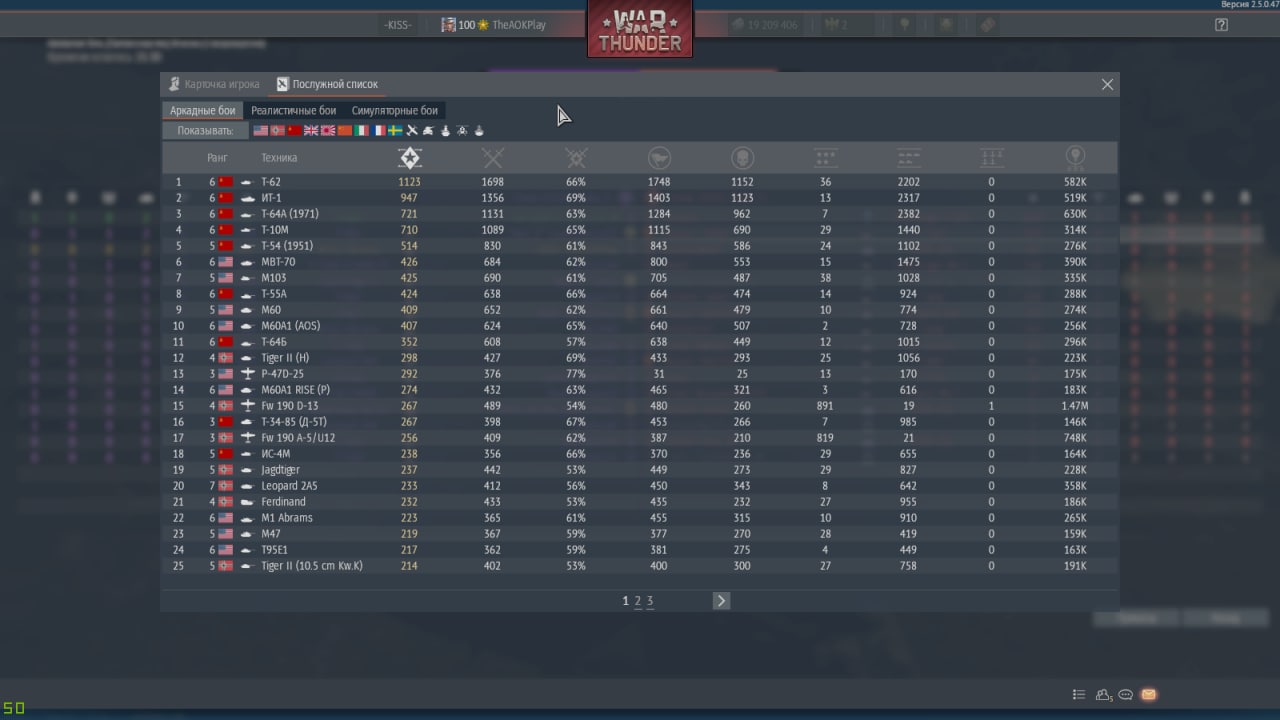This screenshot has width=1280, height=720.
Task: Select the Jagdtiger row
Action: (x=640, y=470)
